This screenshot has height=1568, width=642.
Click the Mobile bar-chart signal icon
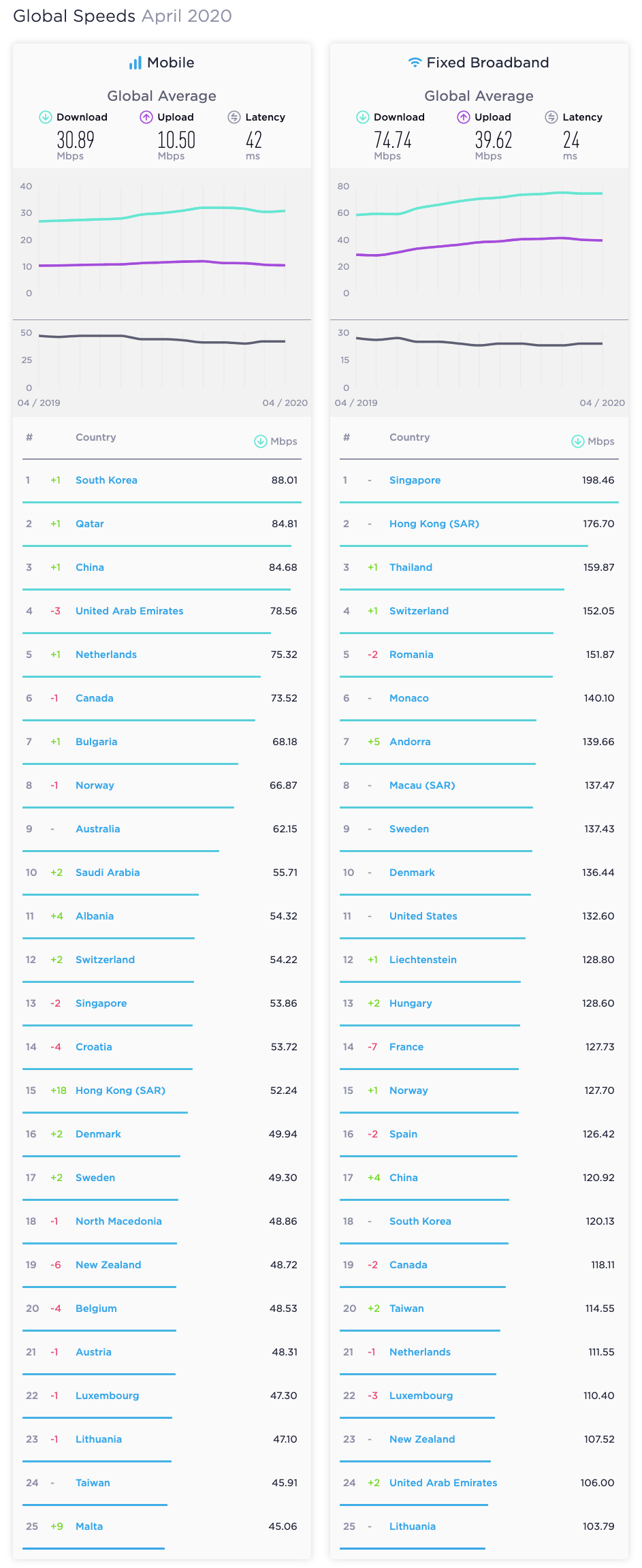[x=135, y=63]
